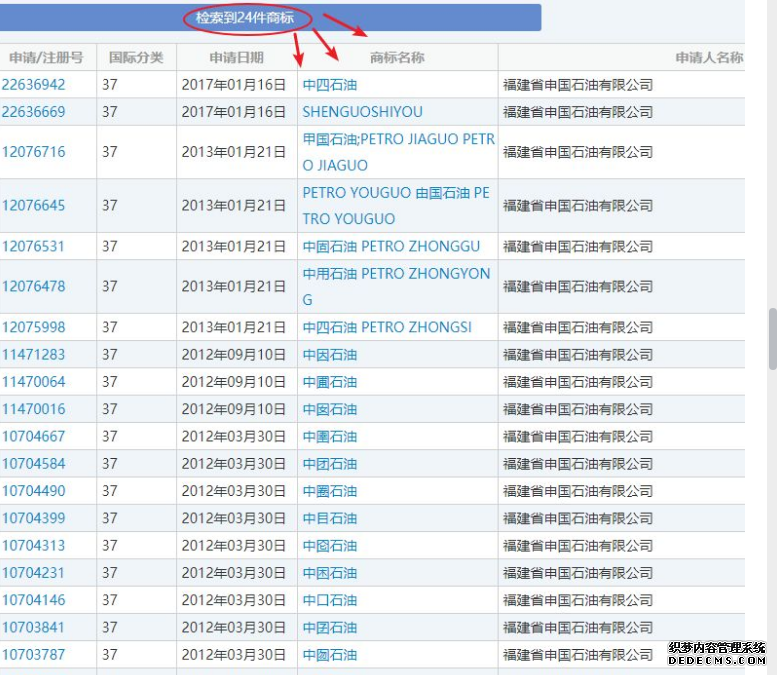This screenshot has width=777, height=675.
Task: Open registration number 12076531 link
Action: point(33,247)
